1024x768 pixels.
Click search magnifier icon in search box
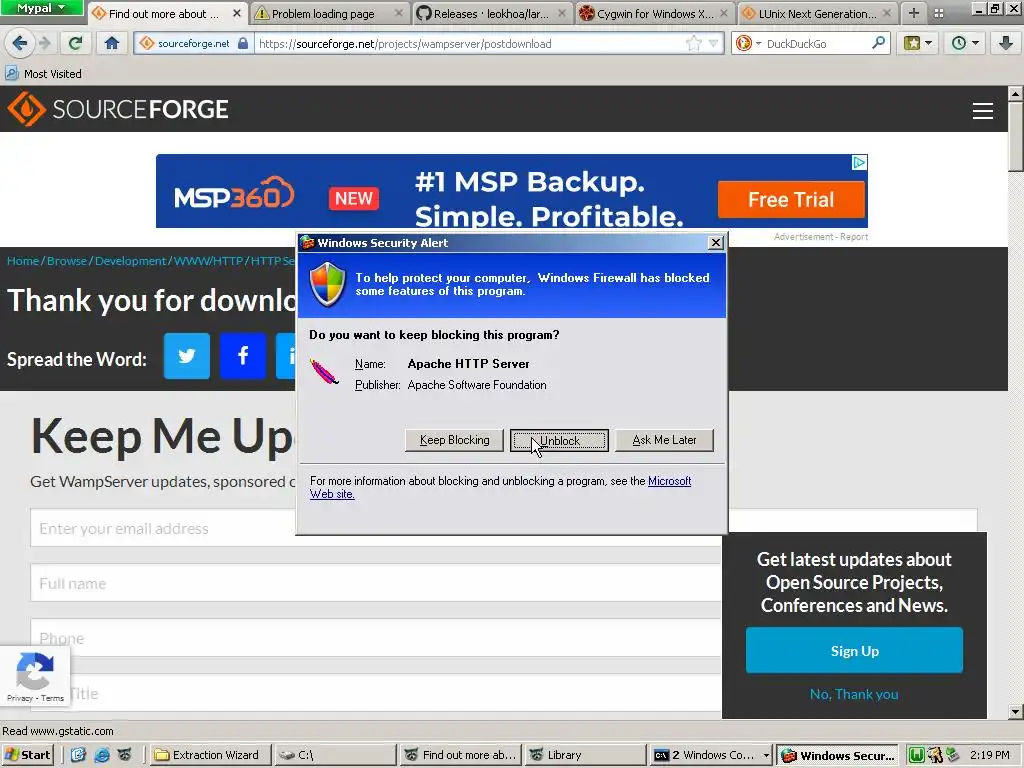tap(878, 43)
